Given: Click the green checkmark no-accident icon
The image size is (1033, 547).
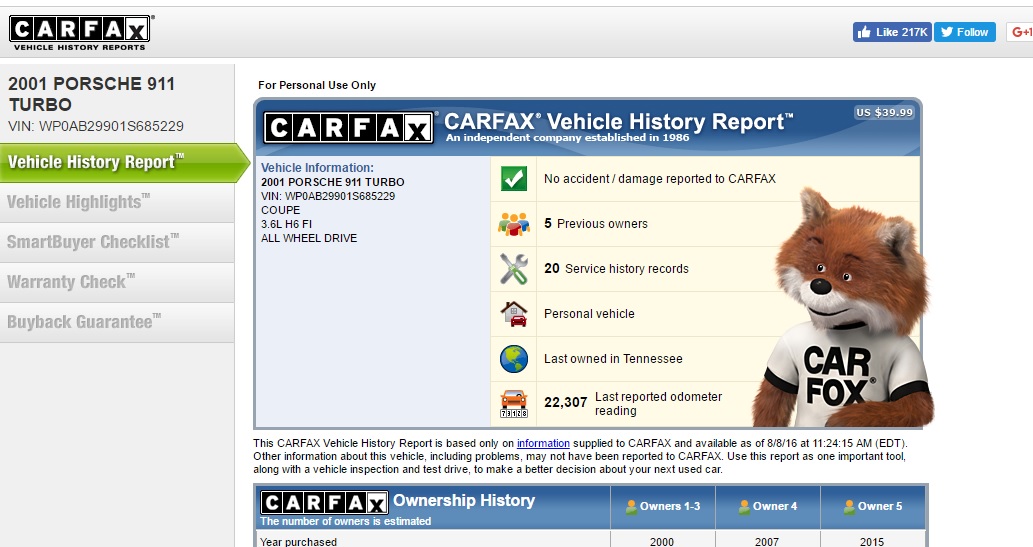Looking at the screenshot, I should [513, 179].
